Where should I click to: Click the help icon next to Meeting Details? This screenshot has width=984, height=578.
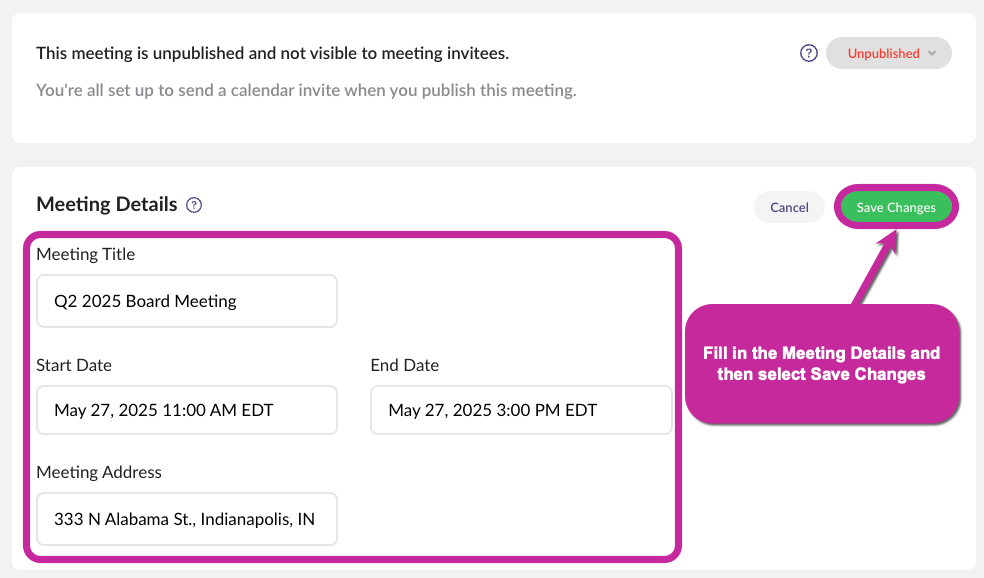194,205
